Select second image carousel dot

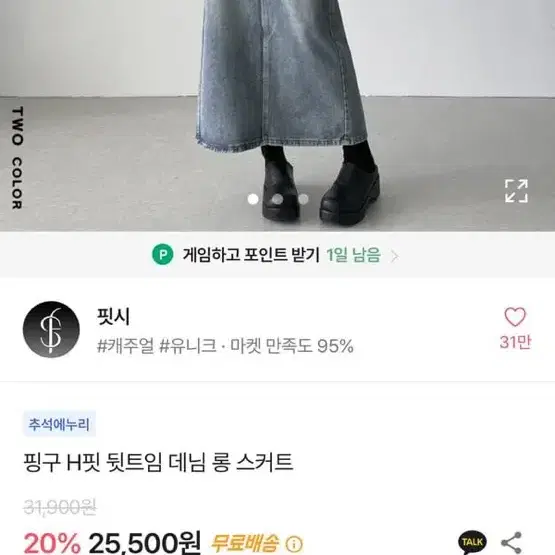point(278,199)
